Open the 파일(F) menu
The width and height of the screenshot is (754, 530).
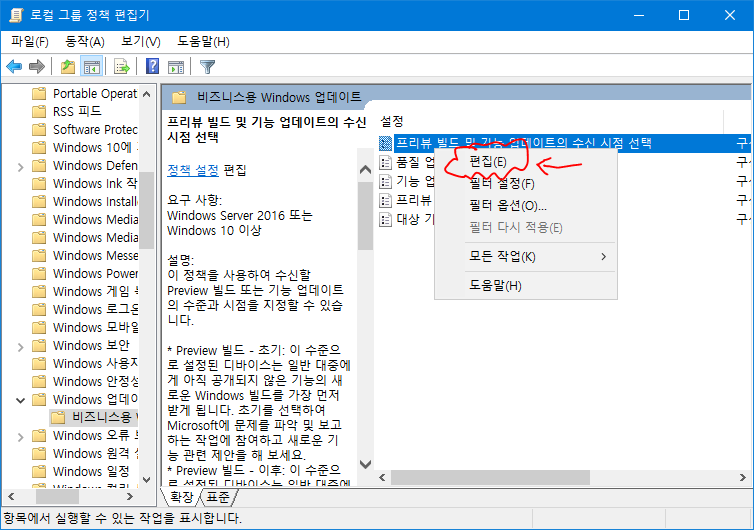[x=30, y=42]
